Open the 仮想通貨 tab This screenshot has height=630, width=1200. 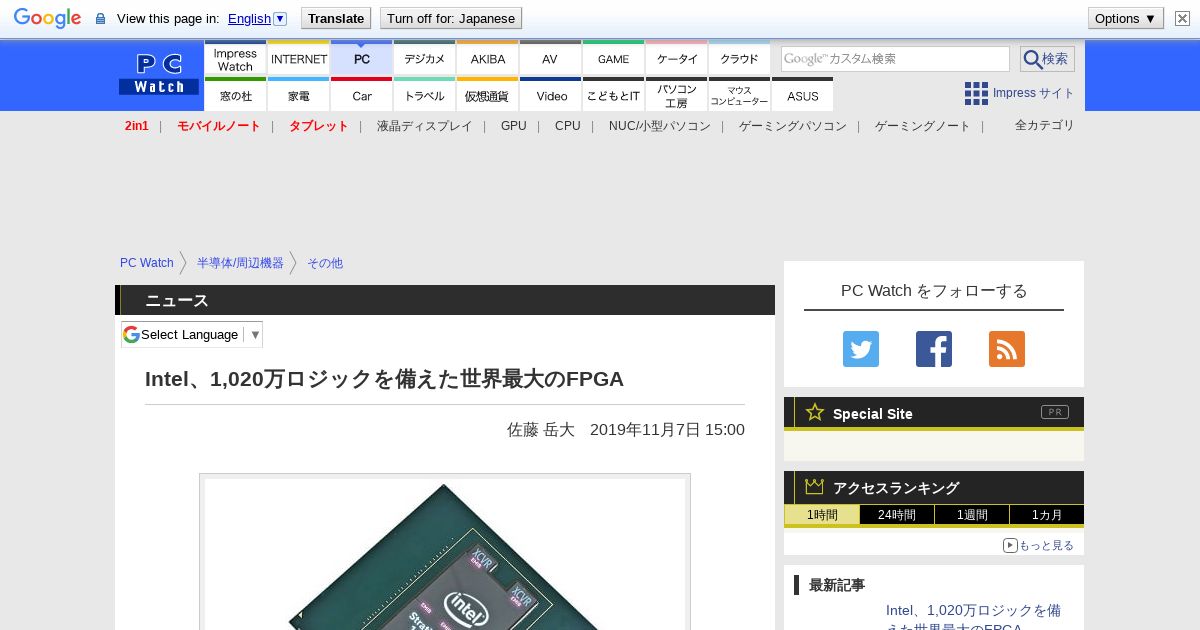[488, 95]
